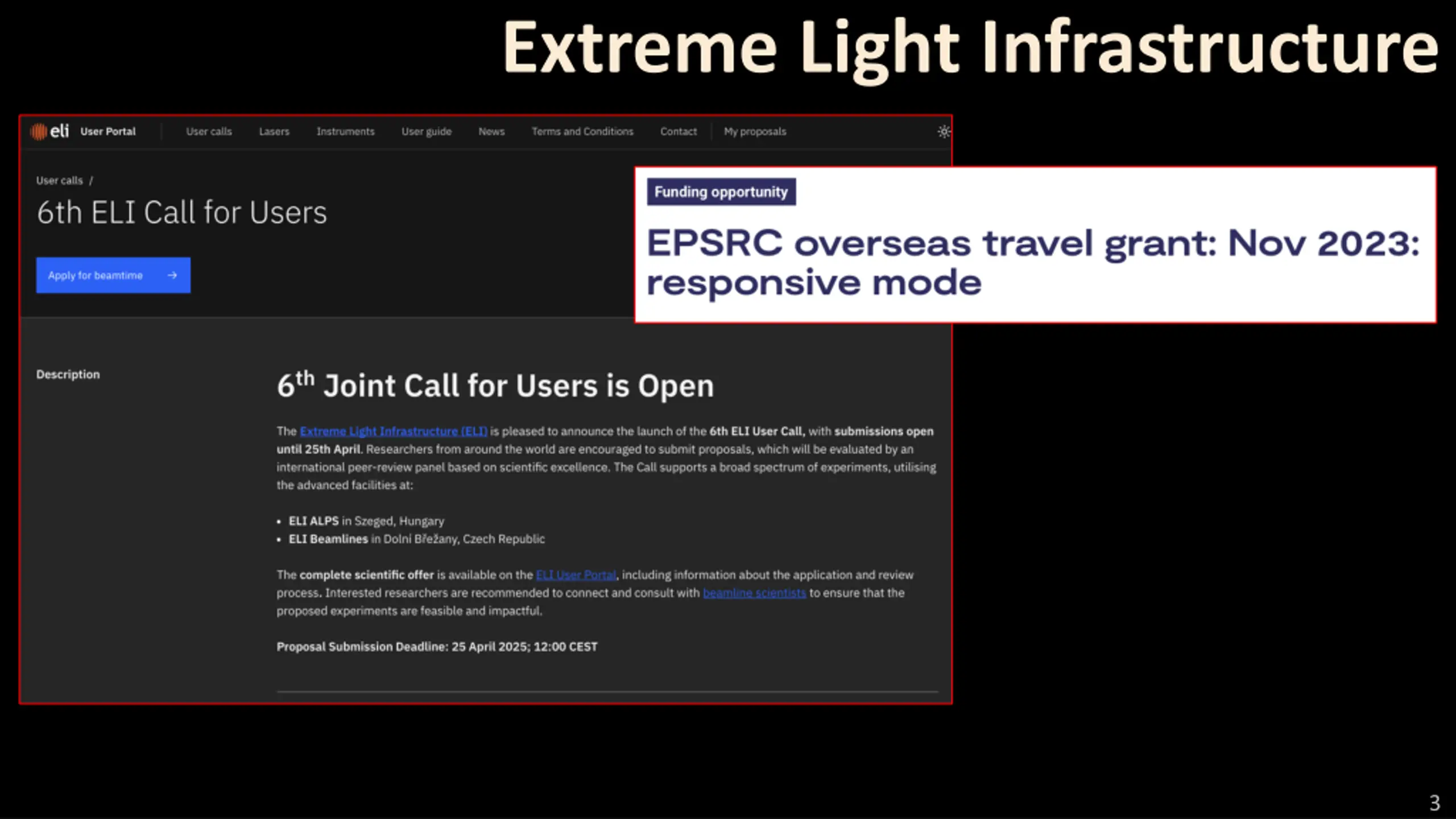Viewport: 1456px width, 819px height.
Task: Click the Joint Call for Users is Open heading
Action: pos(495,385)
